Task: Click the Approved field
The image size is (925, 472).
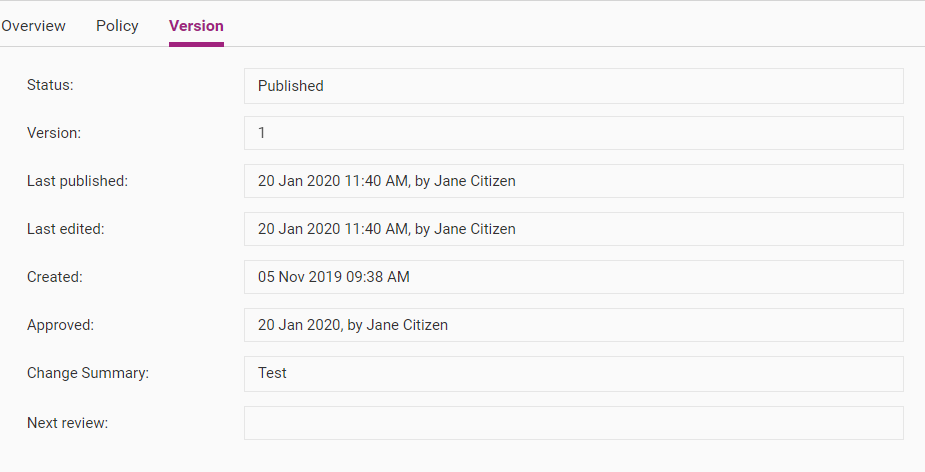Action: (x=573, y=325)
